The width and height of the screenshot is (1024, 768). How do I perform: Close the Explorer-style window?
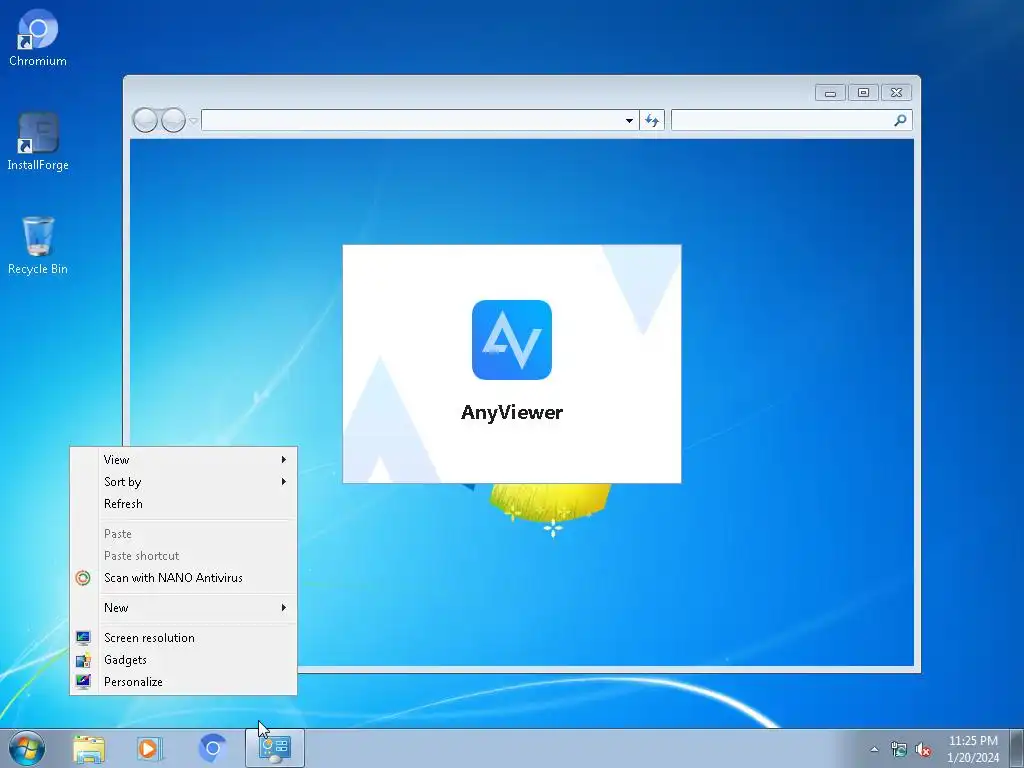point(897,93)
